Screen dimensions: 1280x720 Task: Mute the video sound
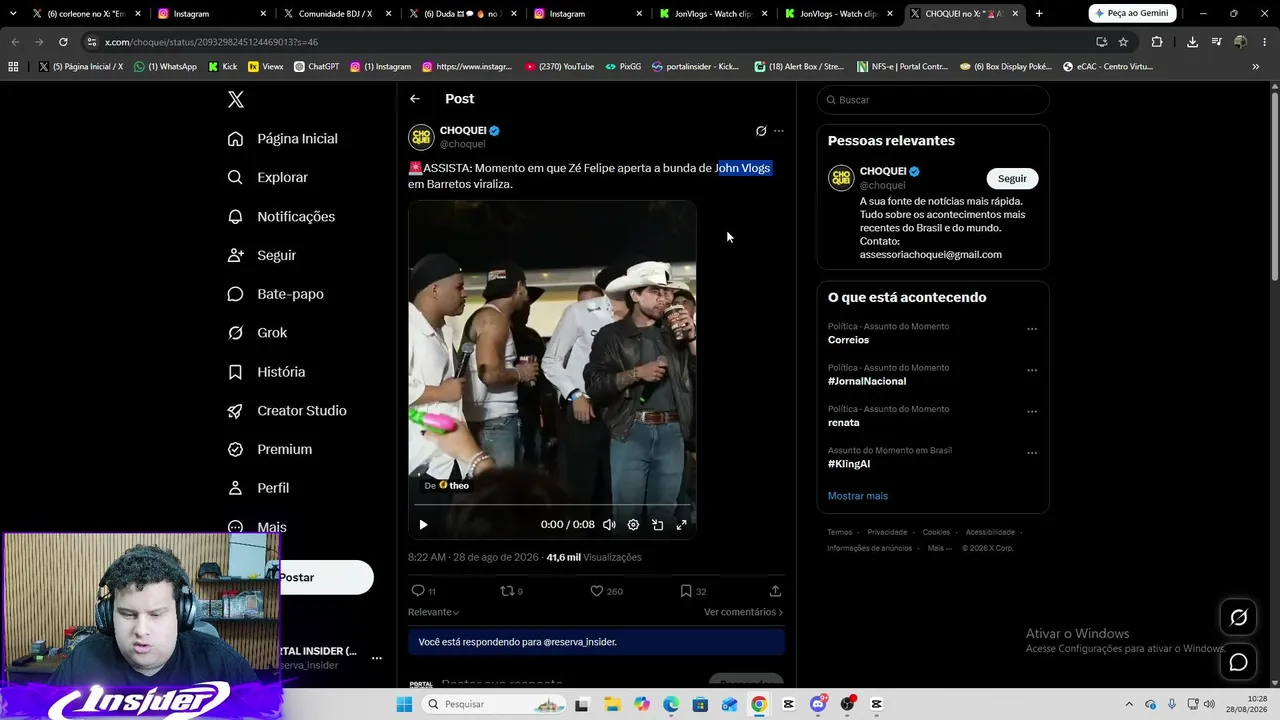(609, 525)
